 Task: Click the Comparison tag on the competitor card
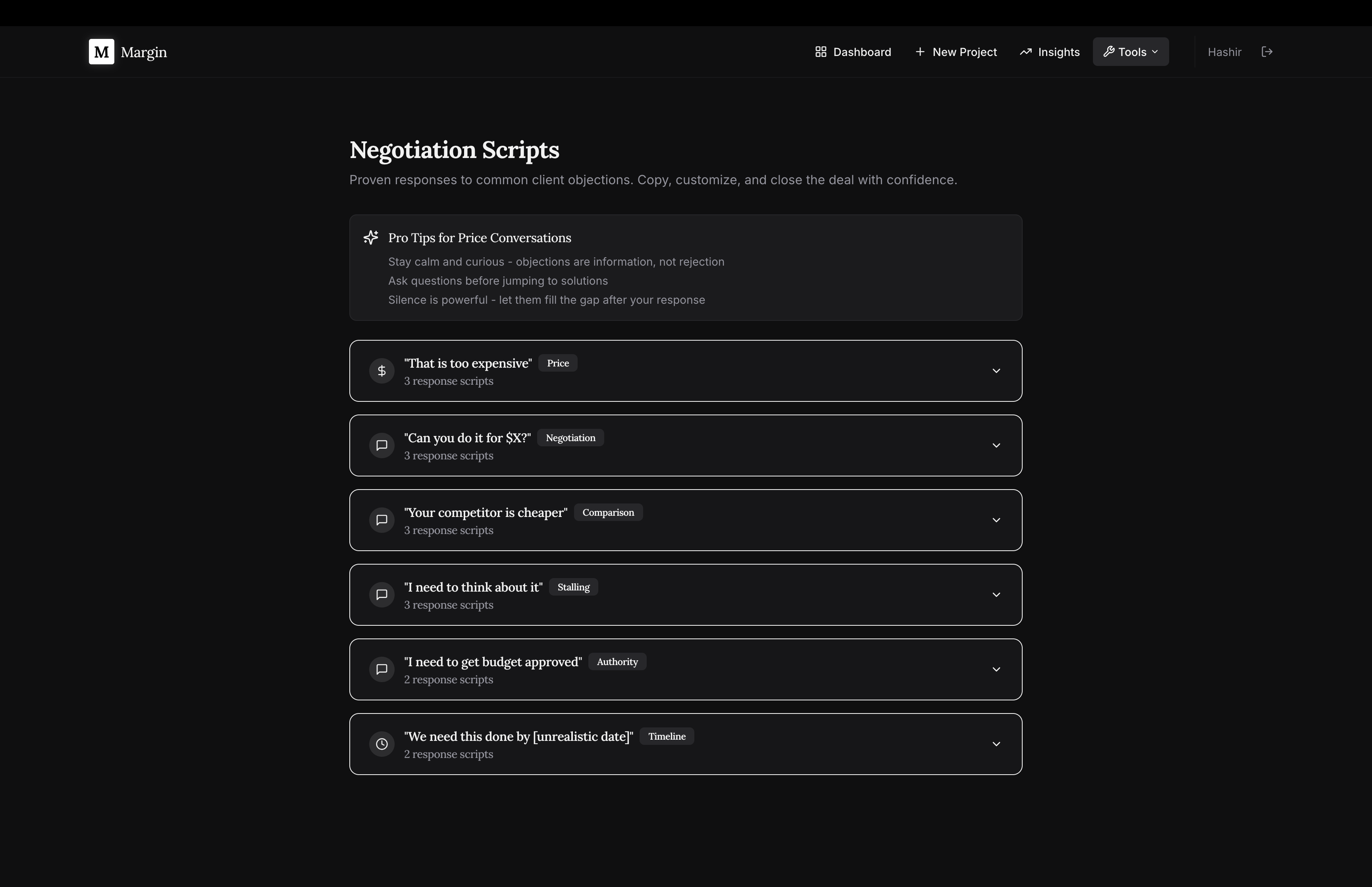tap(608, 512)
